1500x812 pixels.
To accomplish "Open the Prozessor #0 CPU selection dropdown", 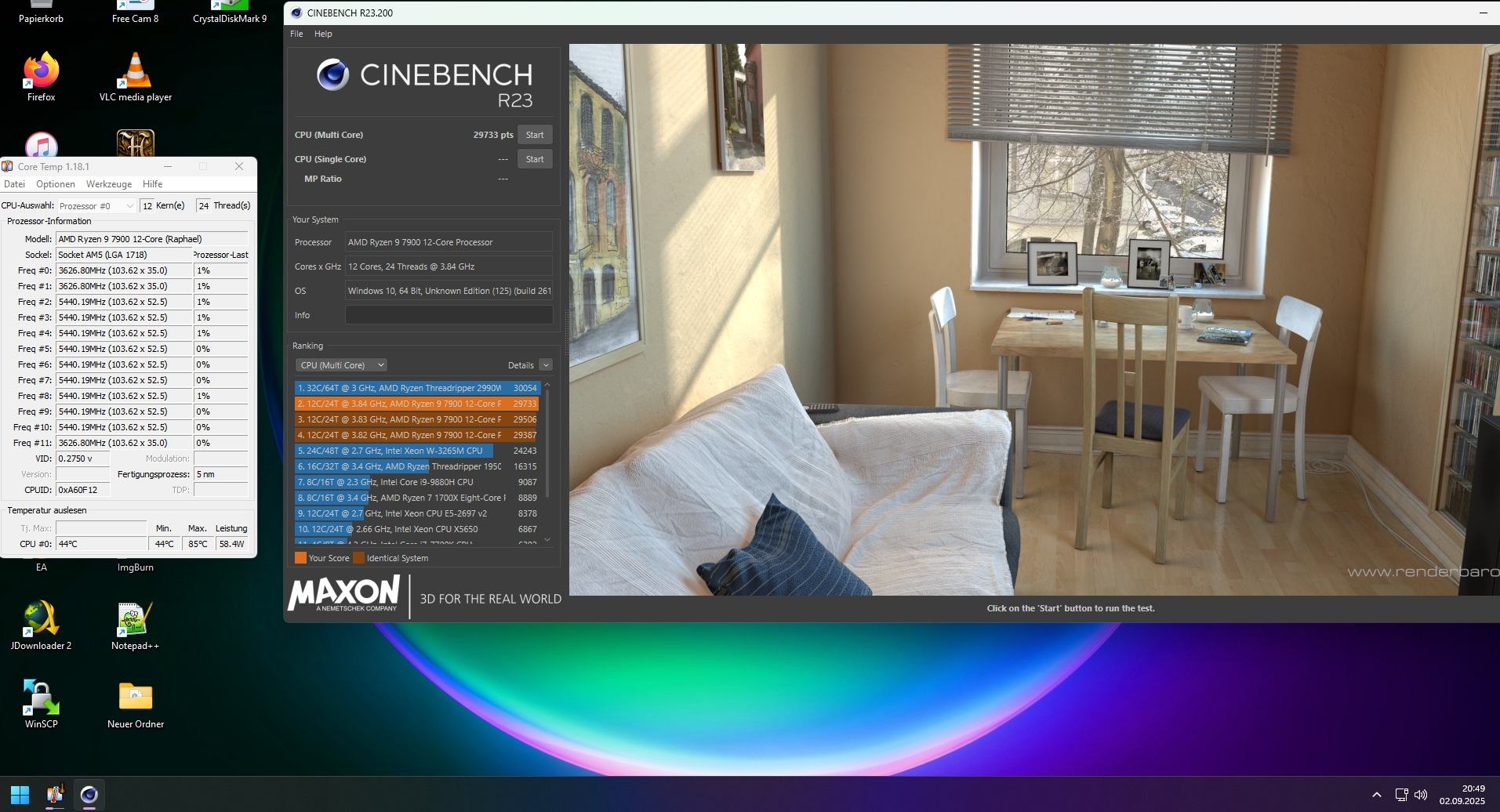I will [96, 206].
